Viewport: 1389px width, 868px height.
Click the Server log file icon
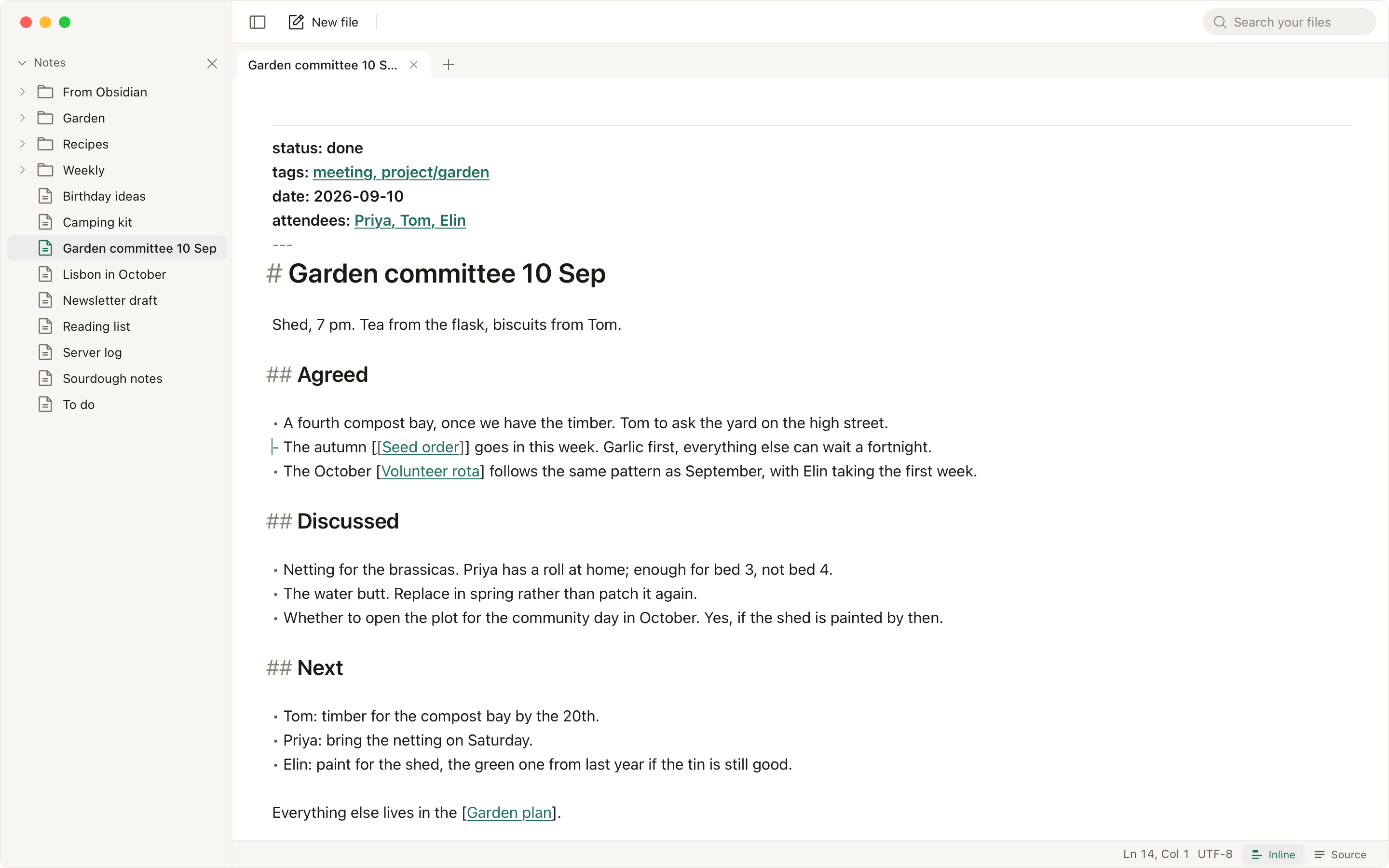point(45,352)
